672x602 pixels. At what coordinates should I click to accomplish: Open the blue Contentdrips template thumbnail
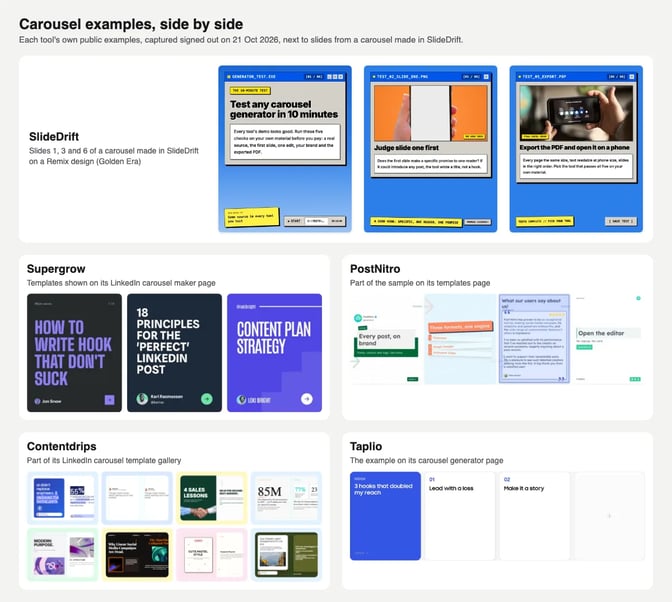click(63, 498)
